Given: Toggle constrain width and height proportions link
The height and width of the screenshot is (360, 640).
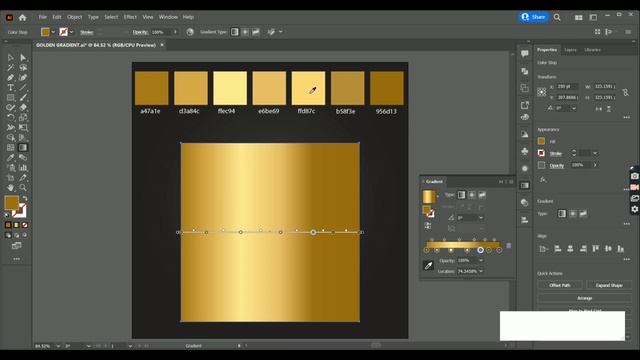Looking at the screenshot, I should point(625,93).
